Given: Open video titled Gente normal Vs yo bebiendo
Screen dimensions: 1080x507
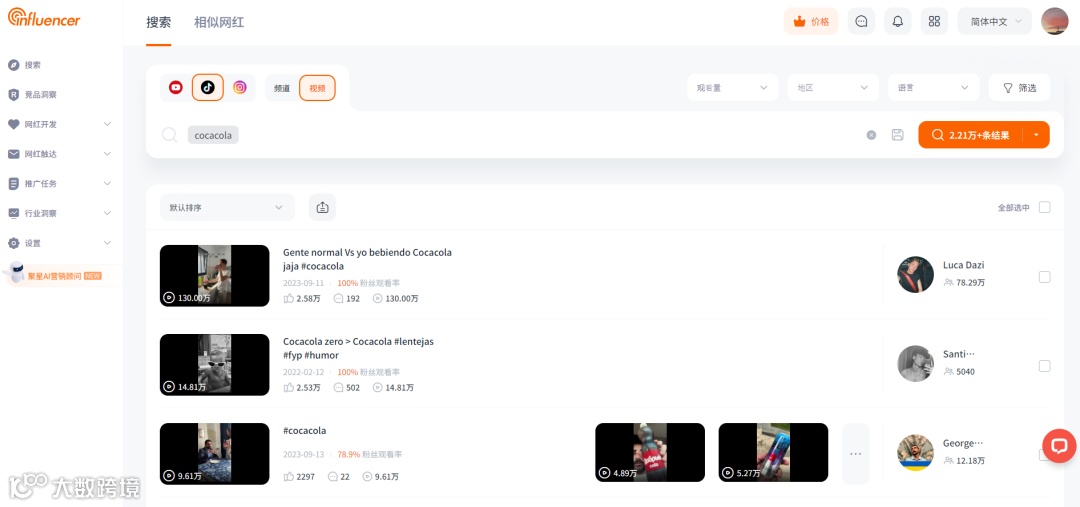Looking at the screenshot, I should [367, 259].
